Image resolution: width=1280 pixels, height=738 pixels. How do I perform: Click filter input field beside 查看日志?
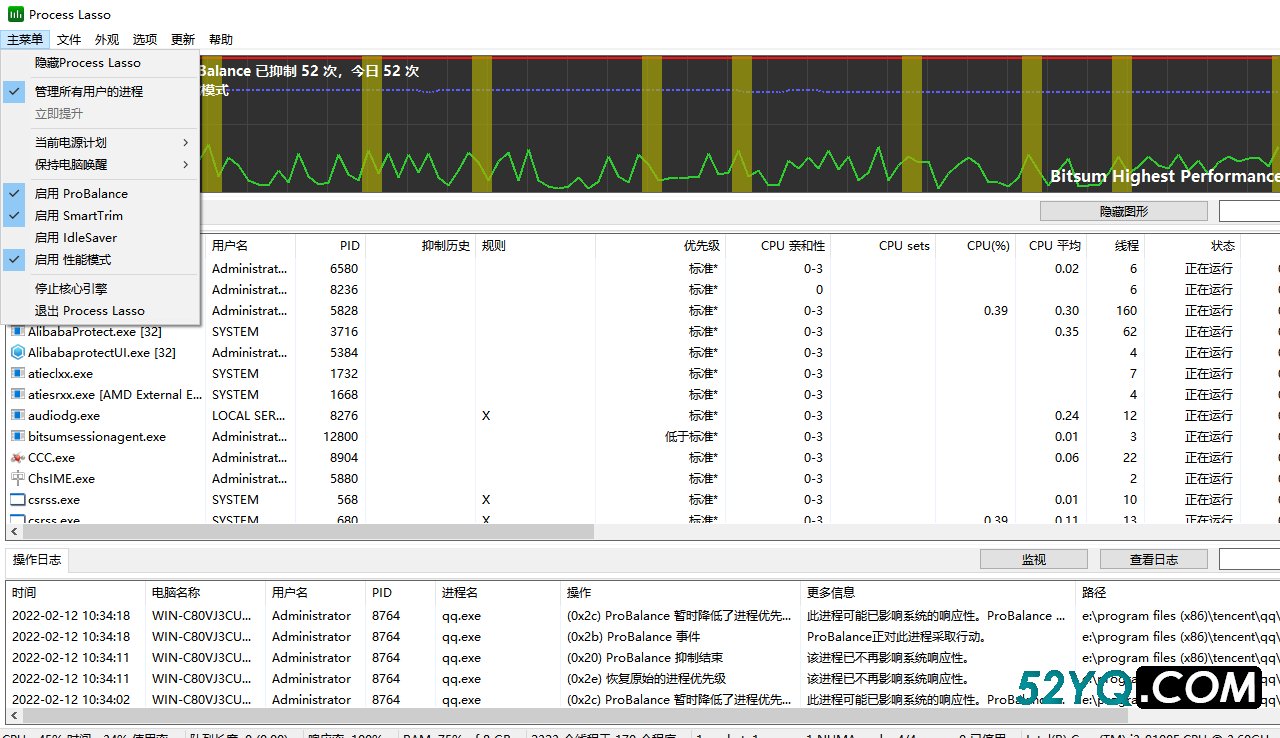click(1249, 559)
